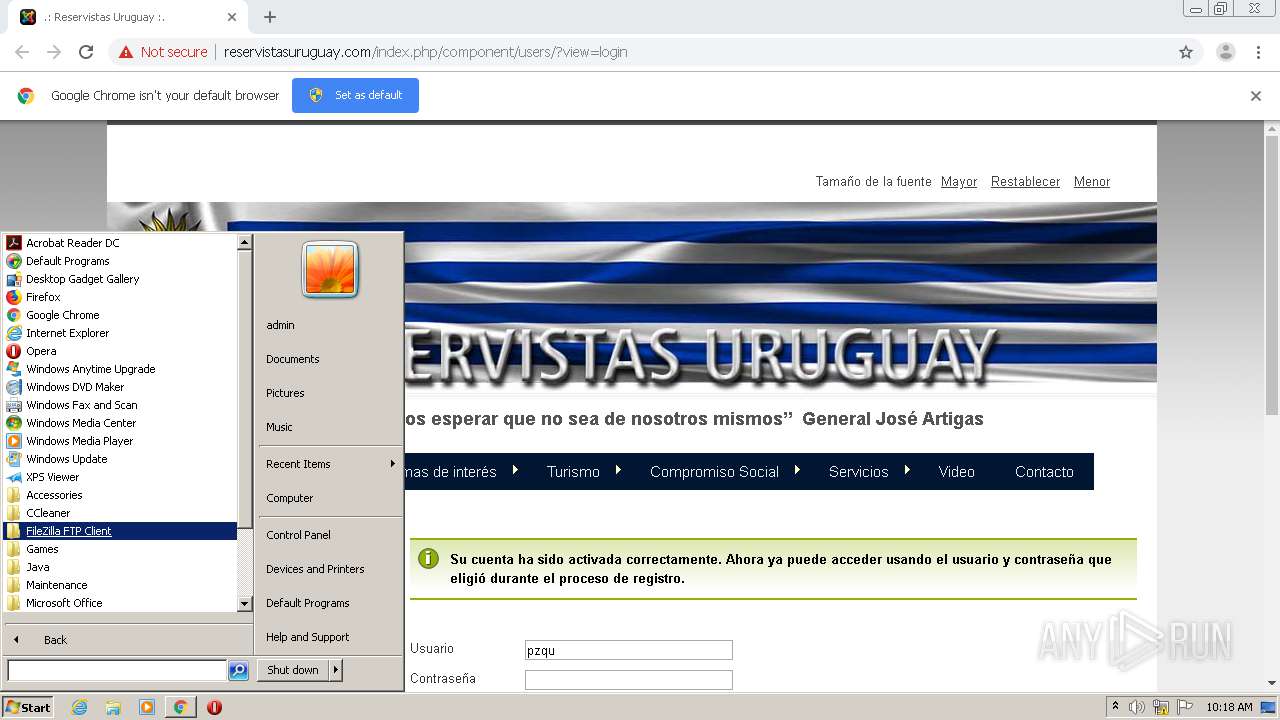Click the Start button
Image resolution: width=1280 pixels, height=720 pixels.
27,707
